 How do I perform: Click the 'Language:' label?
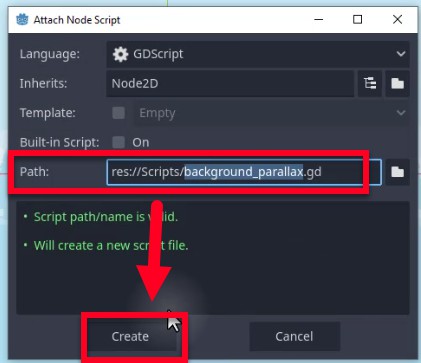[50, 54]
